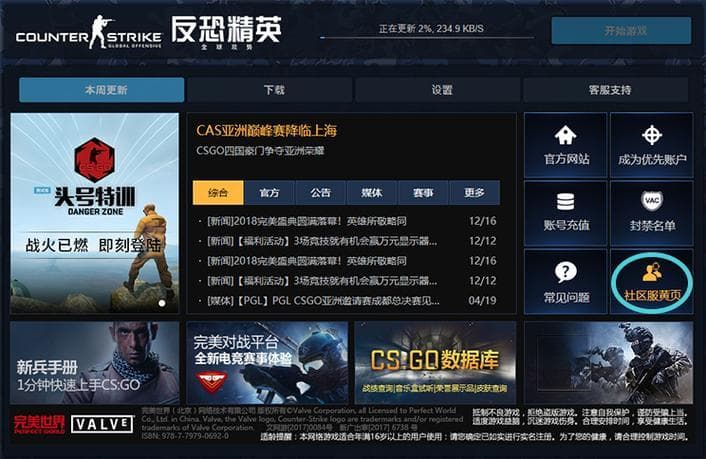Screen dimensions: 706x459
Task: Open the 头号特训 Danger Zone banner
Action: point(95,213)
